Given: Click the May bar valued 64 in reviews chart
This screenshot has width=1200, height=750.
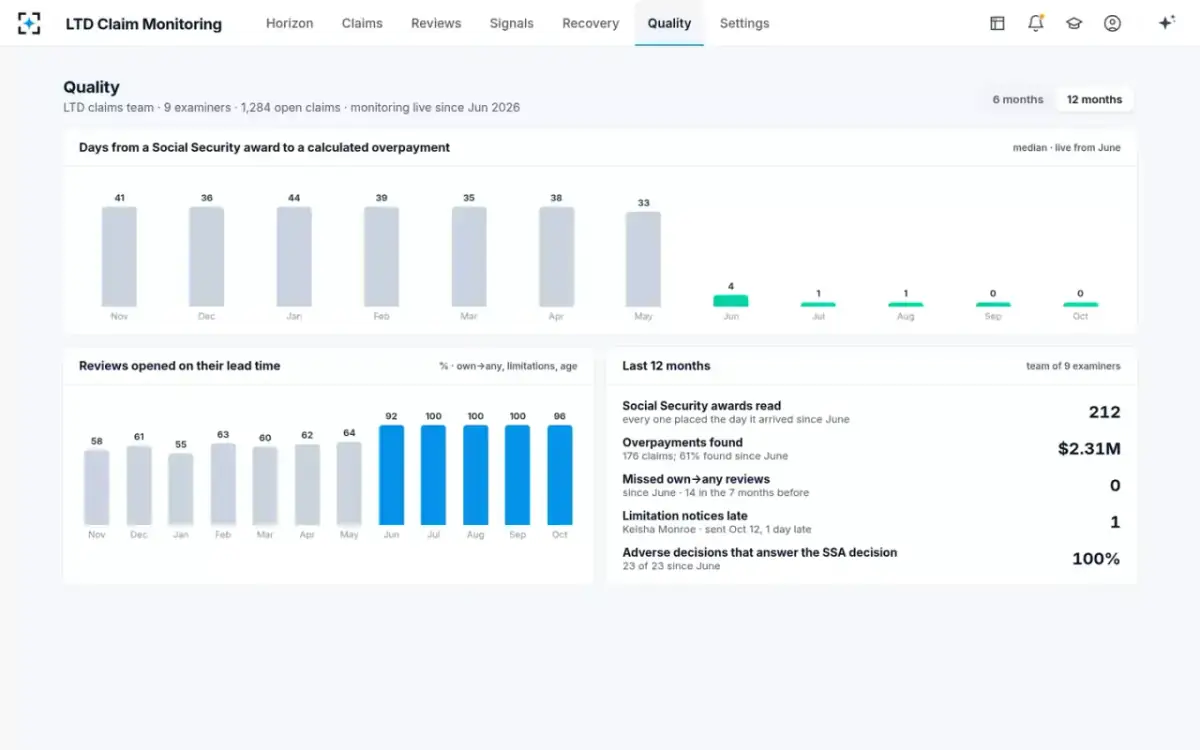Looking at the screenshot, I should coord(349,484).
